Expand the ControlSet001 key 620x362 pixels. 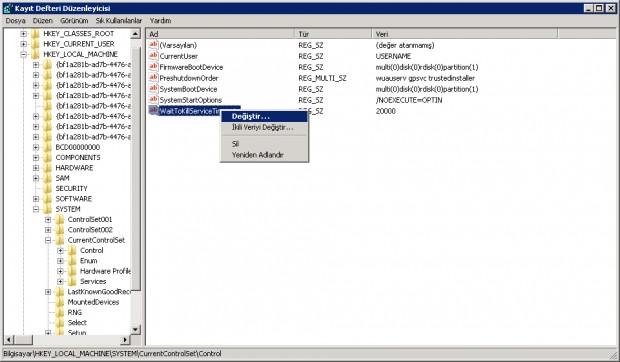click(x=48, y=219)
